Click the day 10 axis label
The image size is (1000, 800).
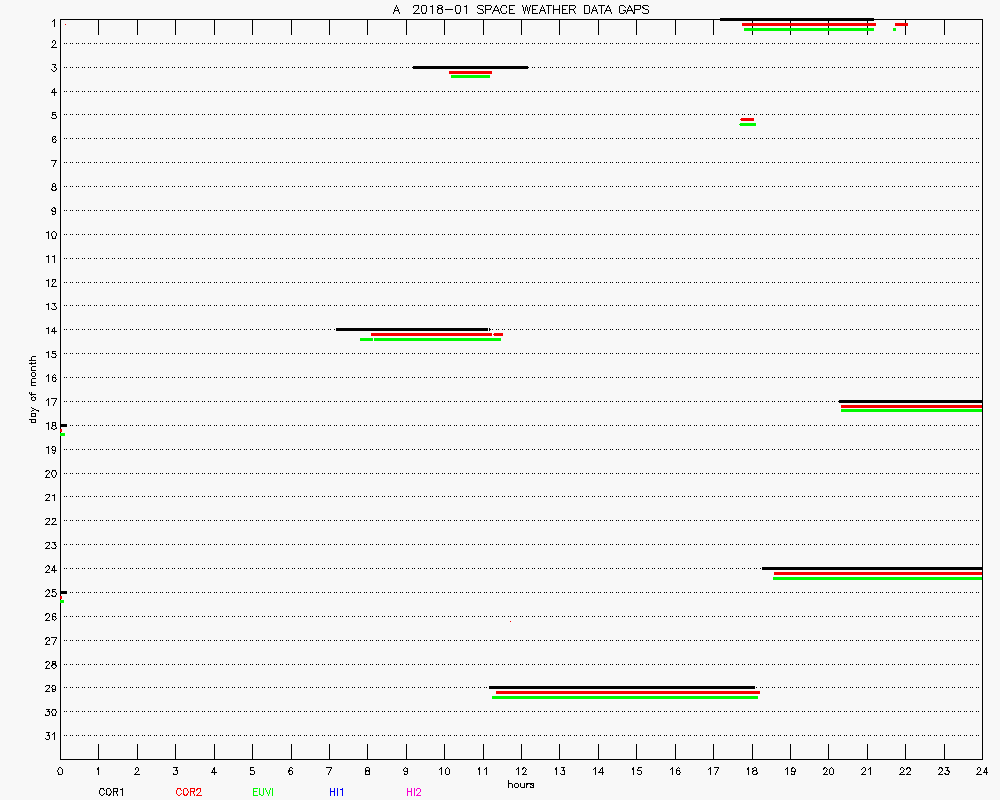(47, 235)
